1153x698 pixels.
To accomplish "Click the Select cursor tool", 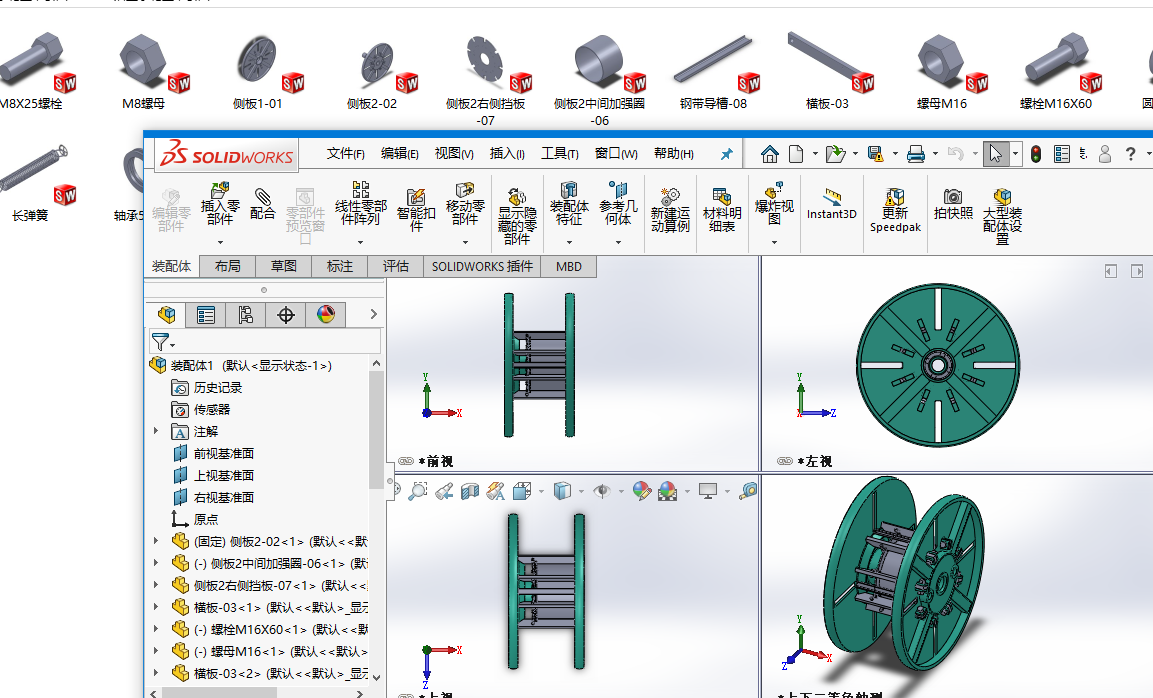I will (995, 154).
